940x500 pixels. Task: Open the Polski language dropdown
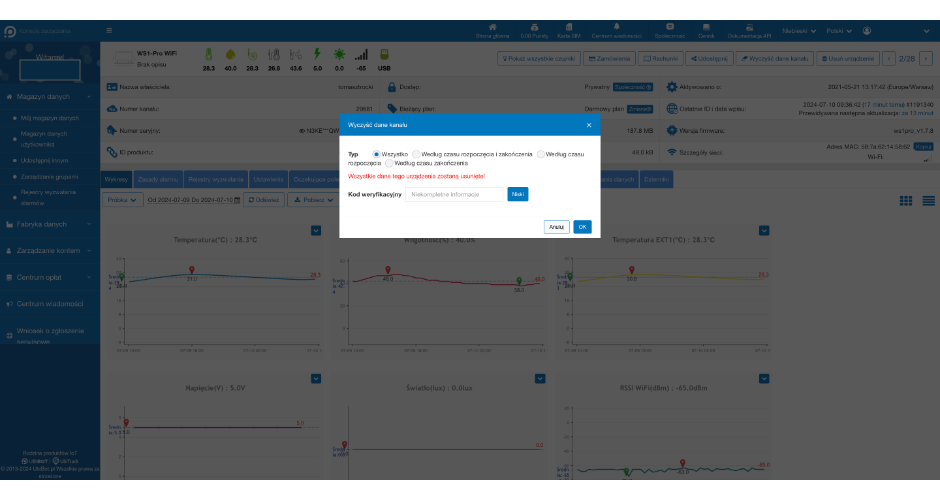pyautogui.click(x=839, y=31)
